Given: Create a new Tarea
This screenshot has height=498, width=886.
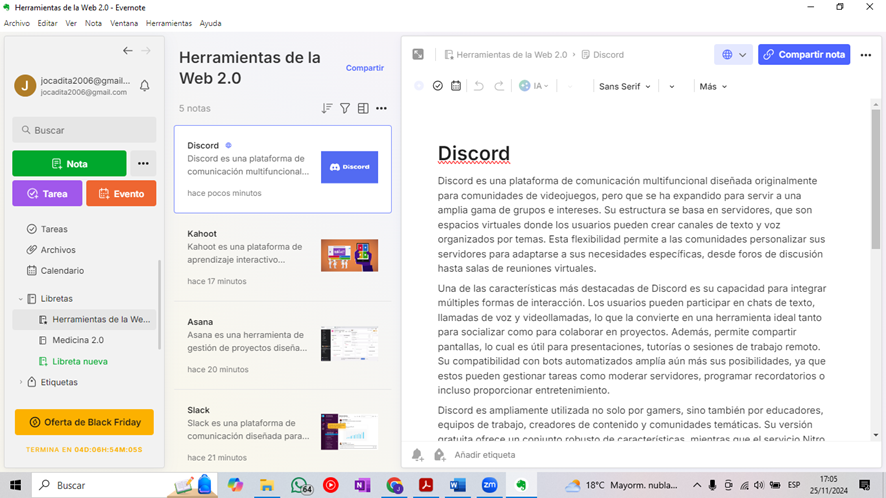Looking at the screenshot, I should click(x=47, y=193).
